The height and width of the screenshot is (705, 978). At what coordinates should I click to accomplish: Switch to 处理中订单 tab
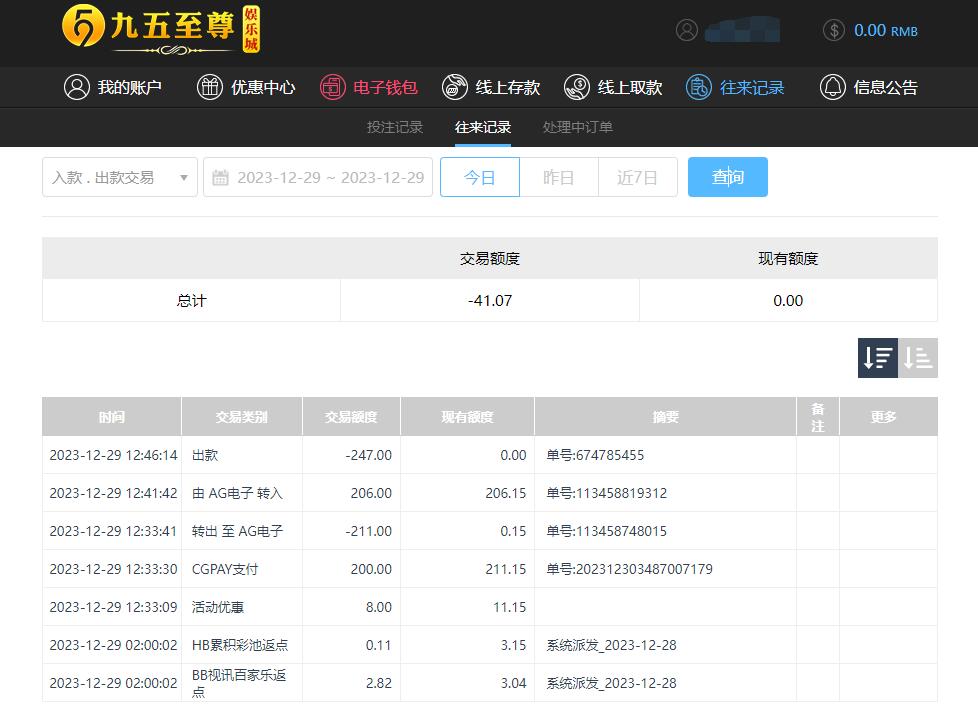[578, 127]
